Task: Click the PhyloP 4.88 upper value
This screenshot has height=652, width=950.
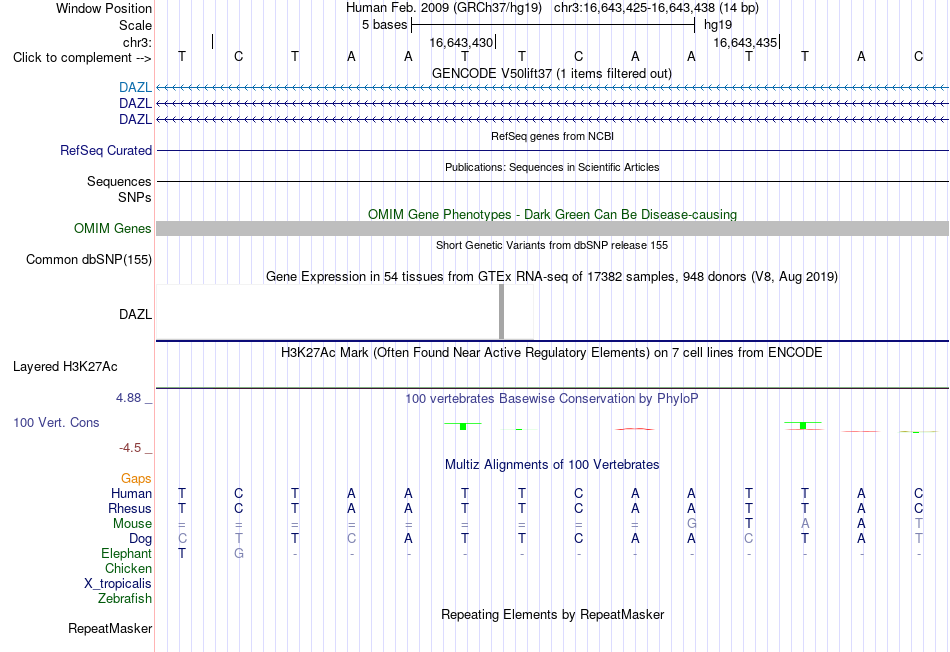Action: [x=128, y=398]
